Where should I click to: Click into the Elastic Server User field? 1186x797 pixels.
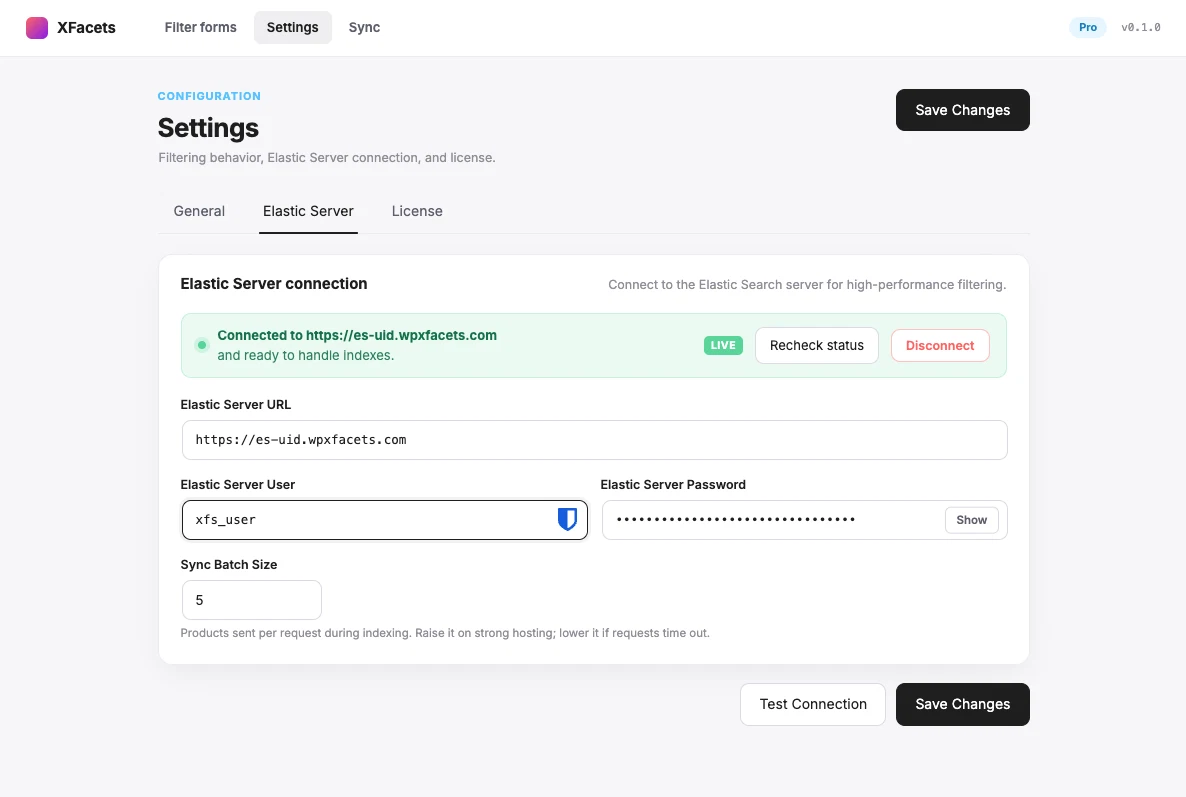[384, 519]
